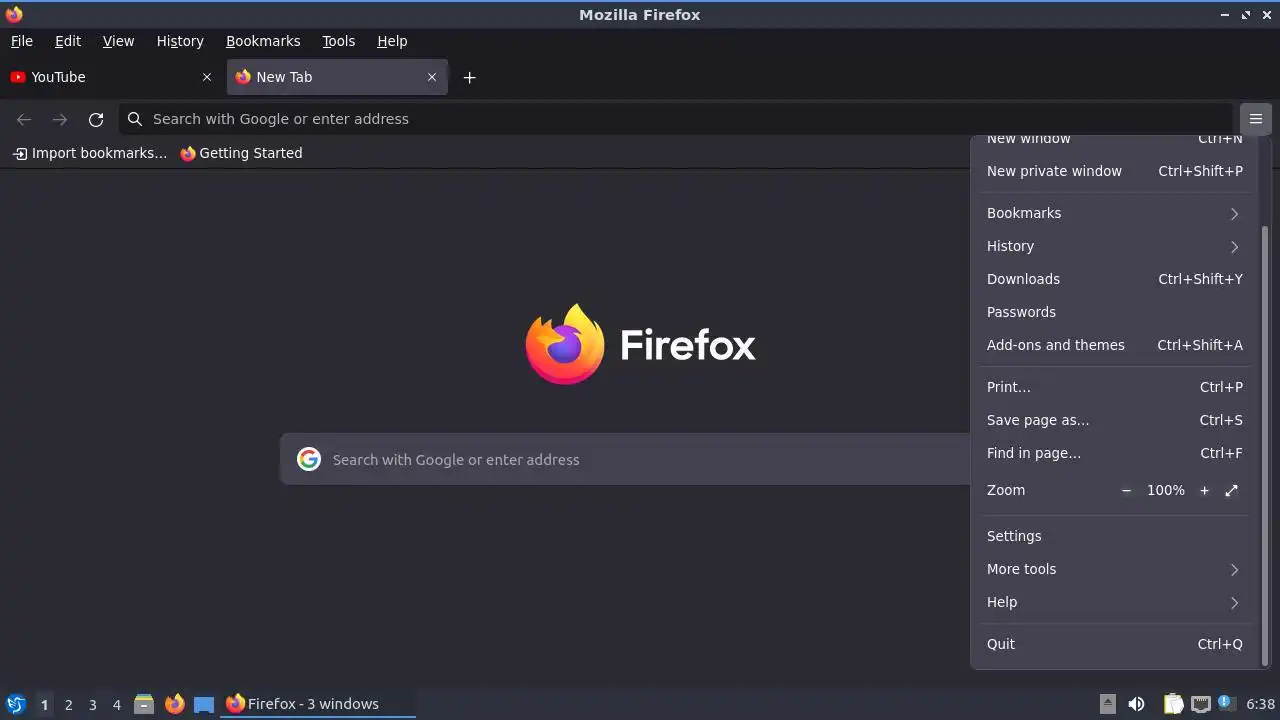The image size is (1280, 720).
Task: Reset zoom via the 100% label
Action: (1166, 490)
